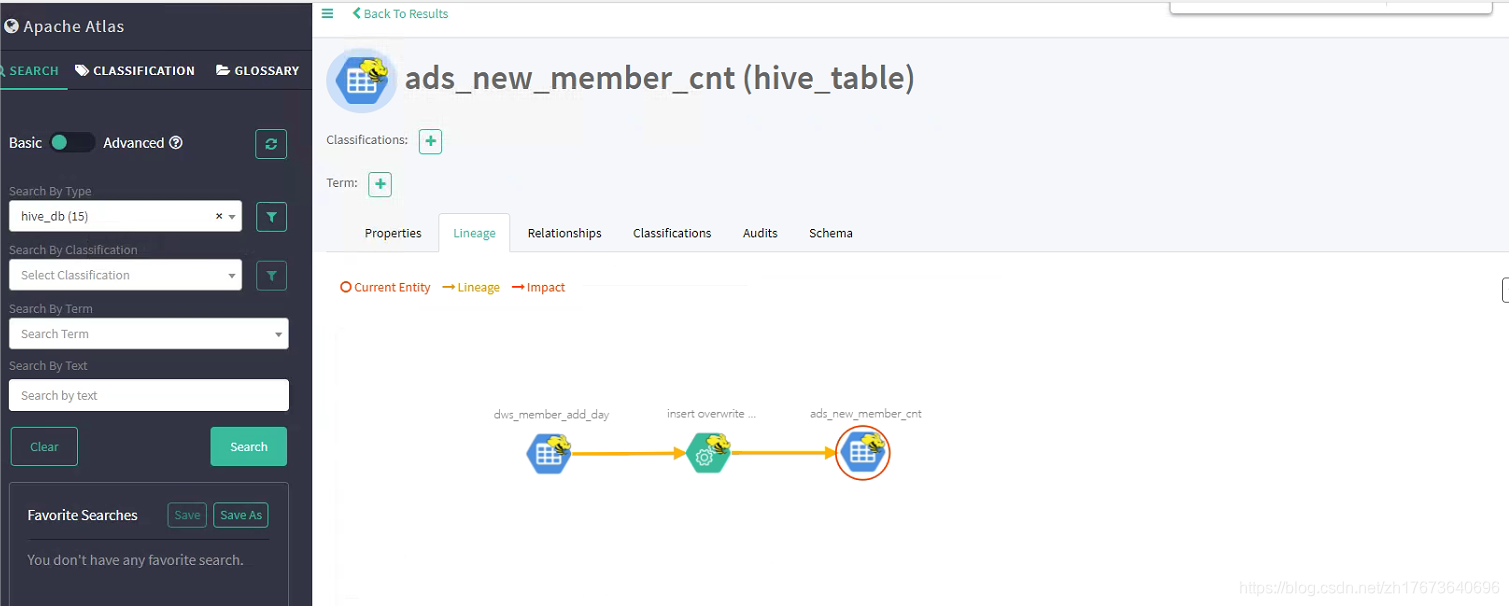This screenshot has height=606, width=1509.
Task: Open the Lineage tab
Action: [x=474, y=233]
